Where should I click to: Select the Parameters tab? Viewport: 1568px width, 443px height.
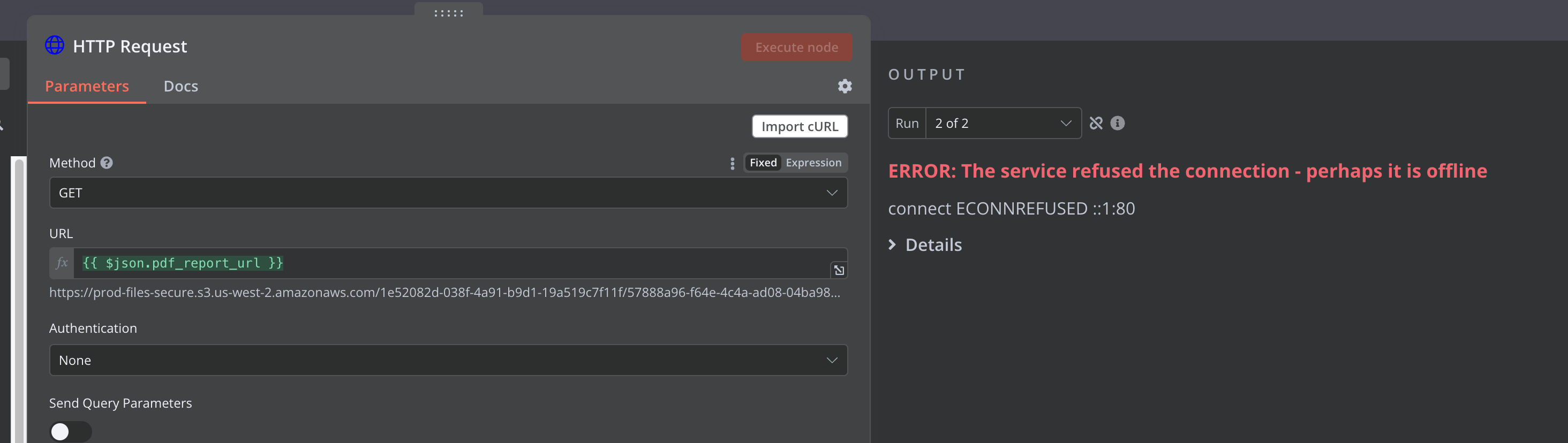87,87
